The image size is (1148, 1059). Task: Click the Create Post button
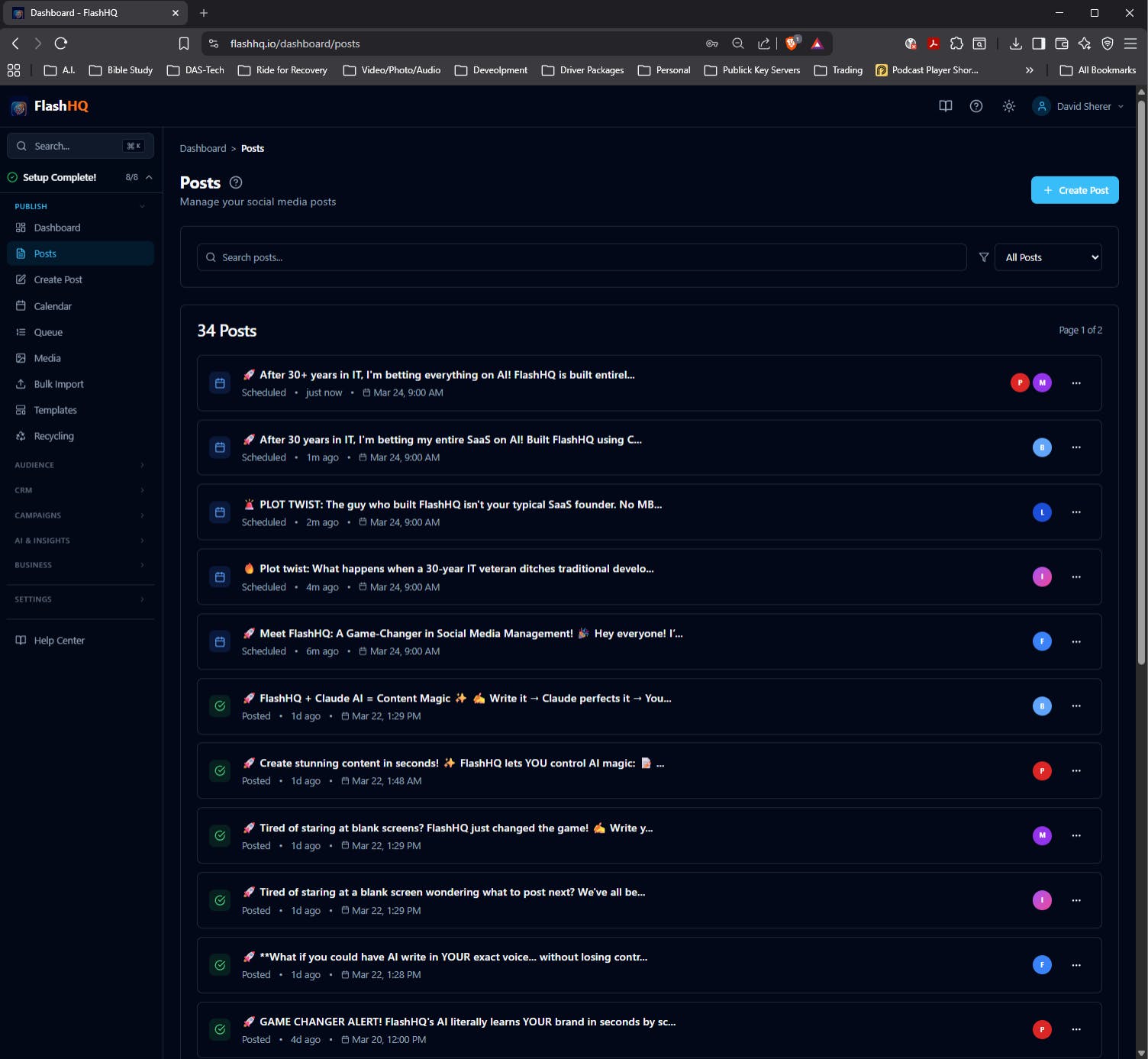pyautogui.click(x=1074, y=190)
